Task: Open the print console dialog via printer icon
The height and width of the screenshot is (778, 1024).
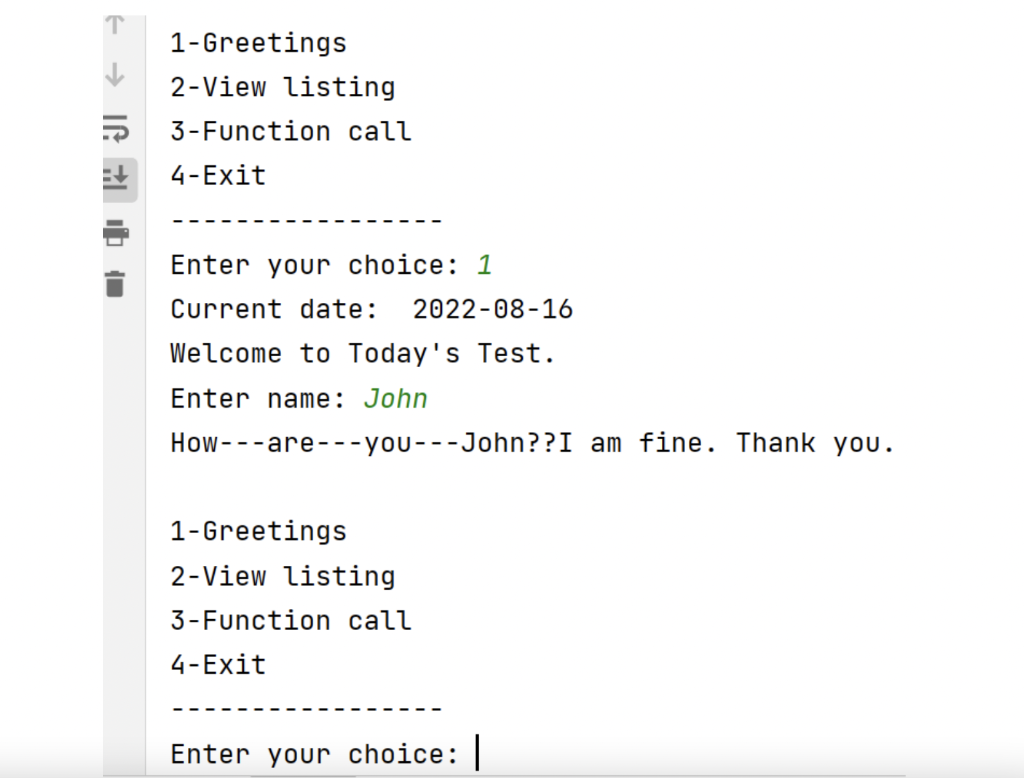Action: (x=116, y=231)
